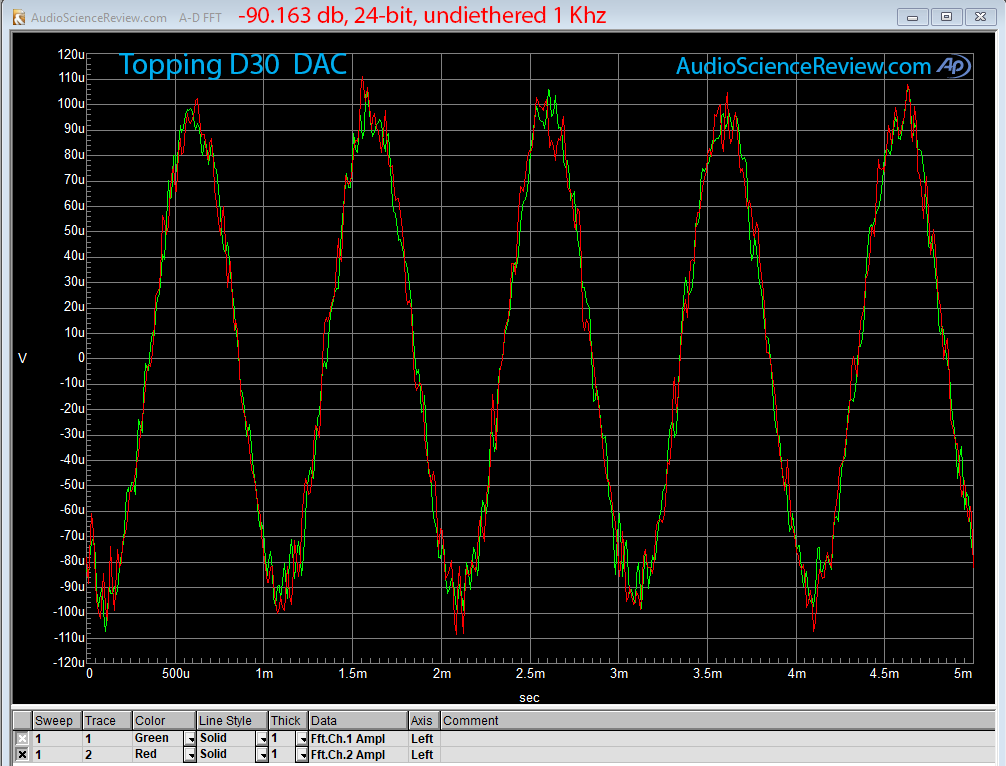
Task: Open the Color dropdown for Red trace
Action: 190,755
